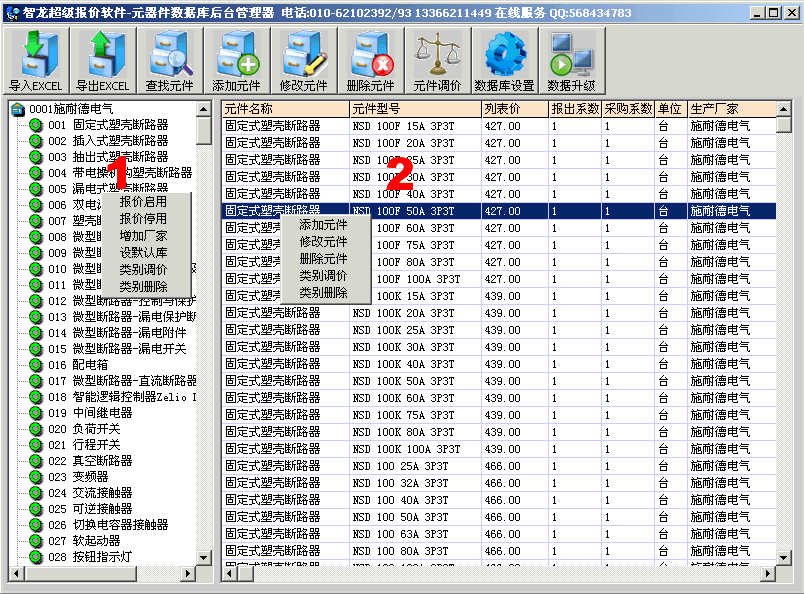Click the Add Component (添加元件) toolbar icon

pyautogui.click(x=236, y=60)
